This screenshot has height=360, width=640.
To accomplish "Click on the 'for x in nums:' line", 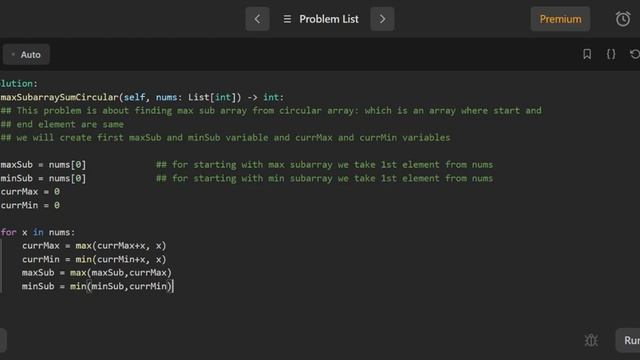I will coord(38,232).
